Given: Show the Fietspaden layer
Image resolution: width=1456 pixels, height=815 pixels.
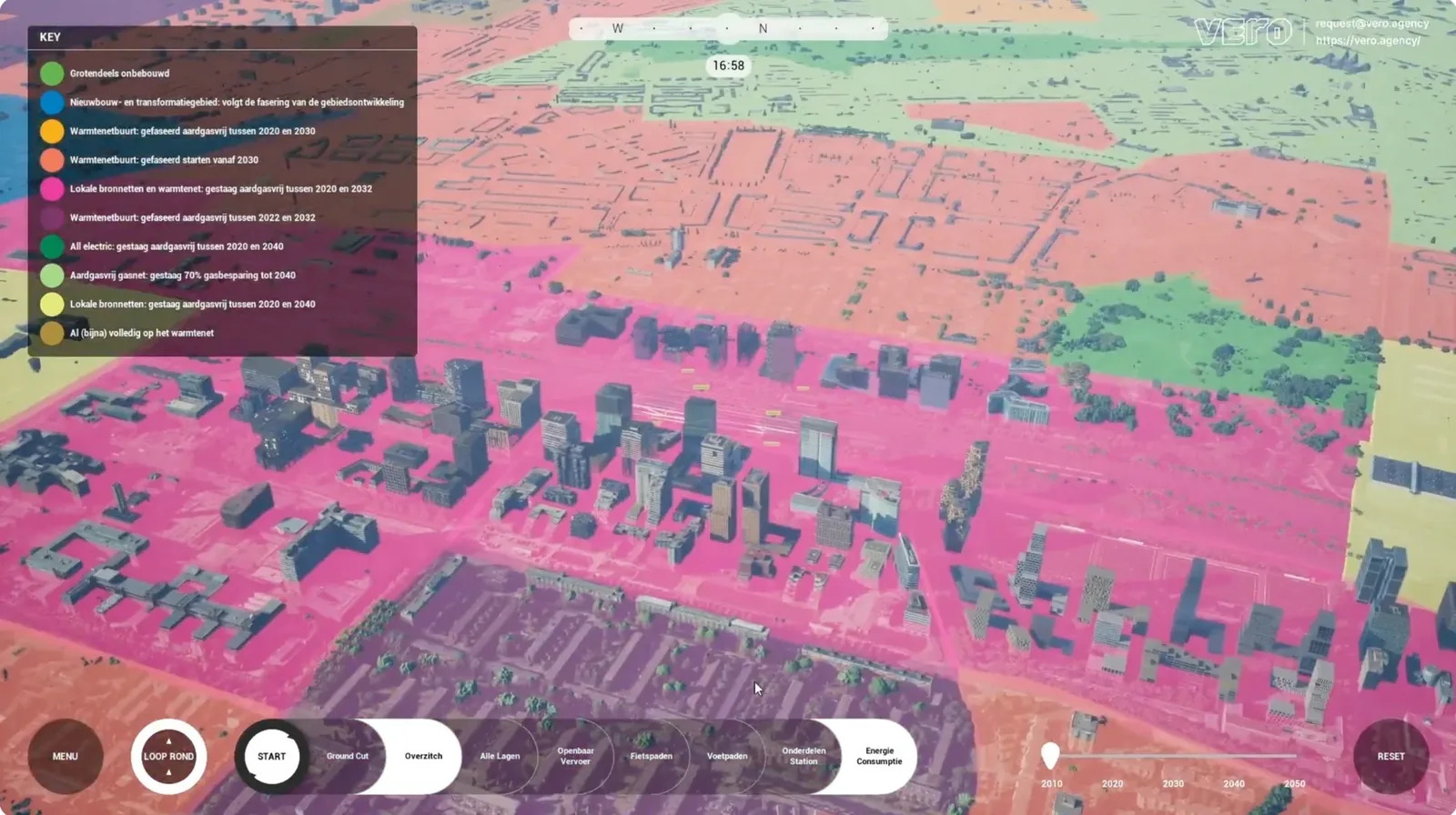Looking at the screenshot, I should (652, 756).
